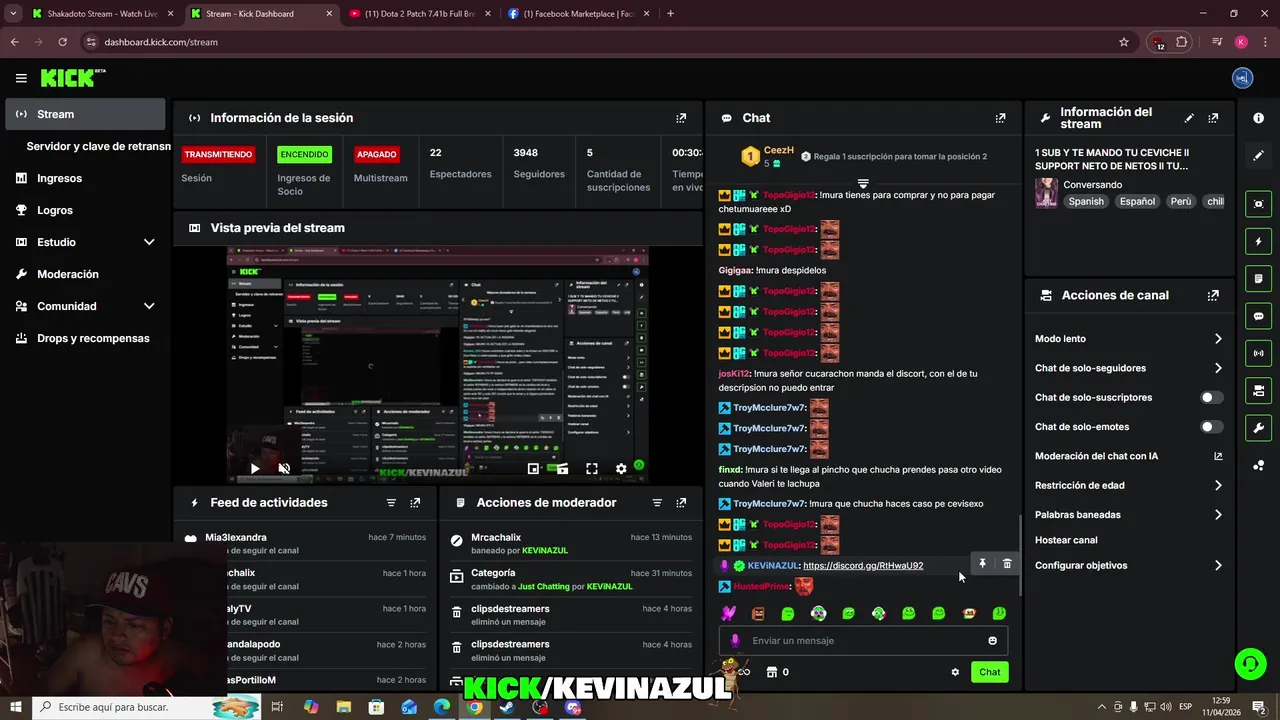Unmute the stream preview audio

[x=284, y=468]
